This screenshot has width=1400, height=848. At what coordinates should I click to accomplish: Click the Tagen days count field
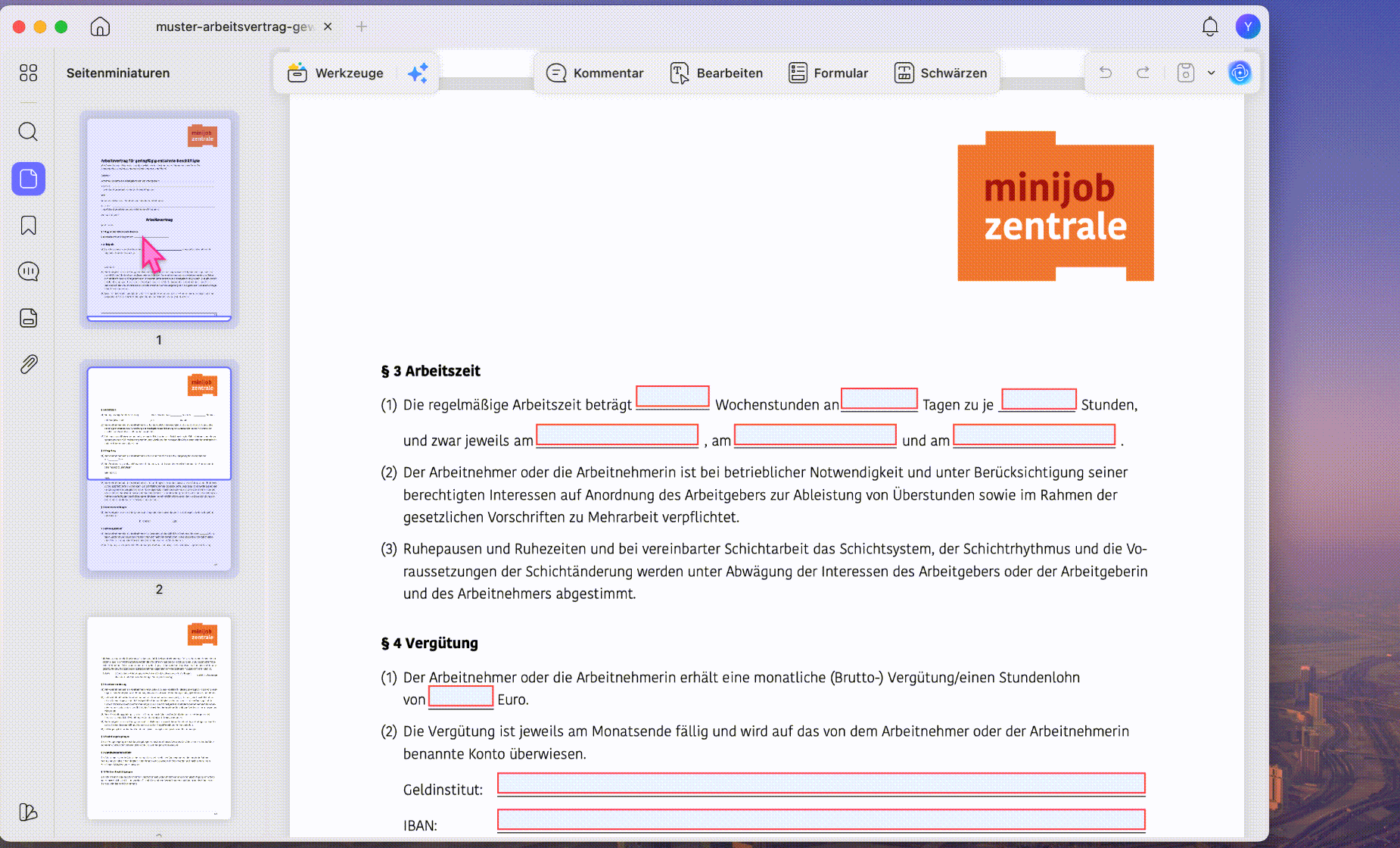pos(879,398)
